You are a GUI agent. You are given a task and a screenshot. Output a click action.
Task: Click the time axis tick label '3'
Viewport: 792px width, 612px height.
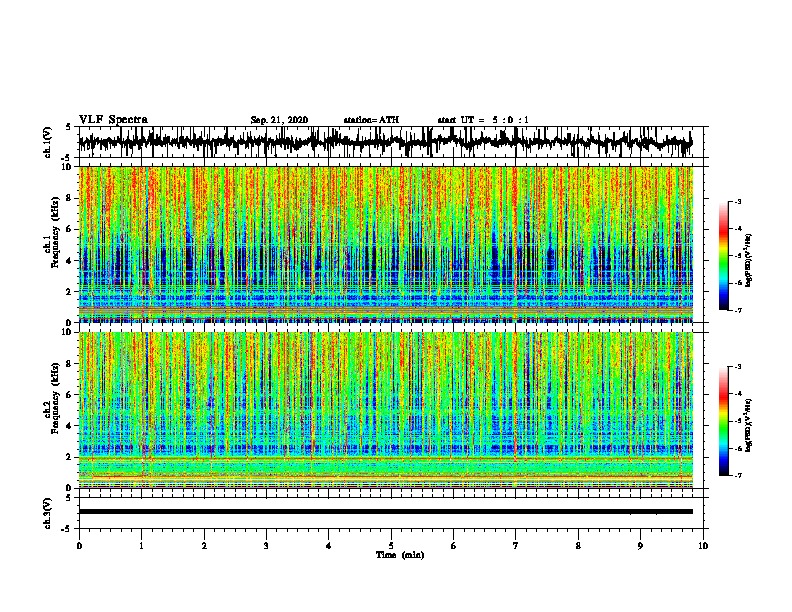266,545
